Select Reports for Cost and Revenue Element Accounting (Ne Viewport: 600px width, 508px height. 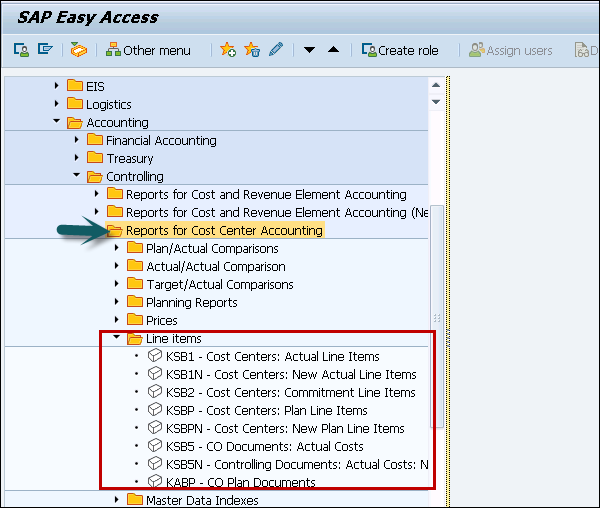[277, 212]
